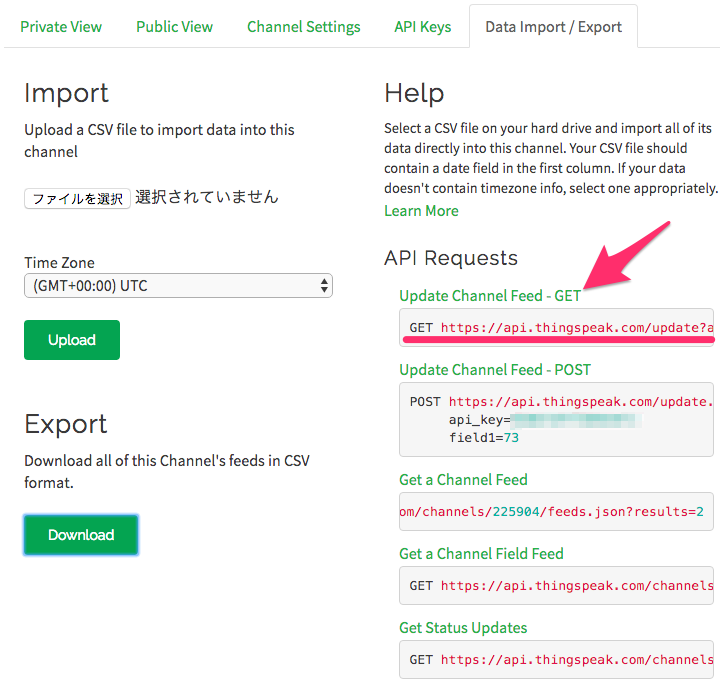The image size is (720, 681).
Task: Click the POST update URL line
Action: (x=561, y=402)
